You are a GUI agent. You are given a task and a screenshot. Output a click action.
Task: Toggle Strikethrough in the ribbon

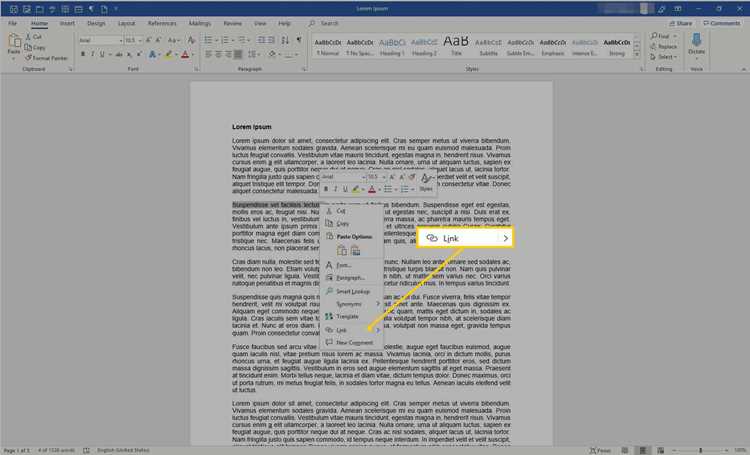(x=119, y=55)
